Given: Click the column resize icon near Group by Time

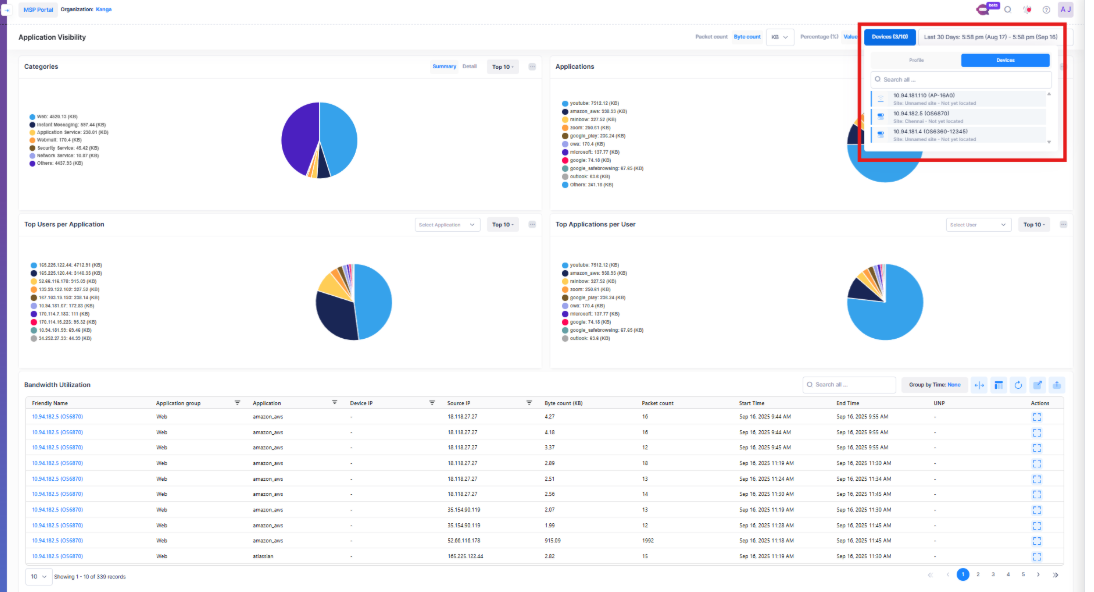Looking at the screenshot, I should 979,385.
